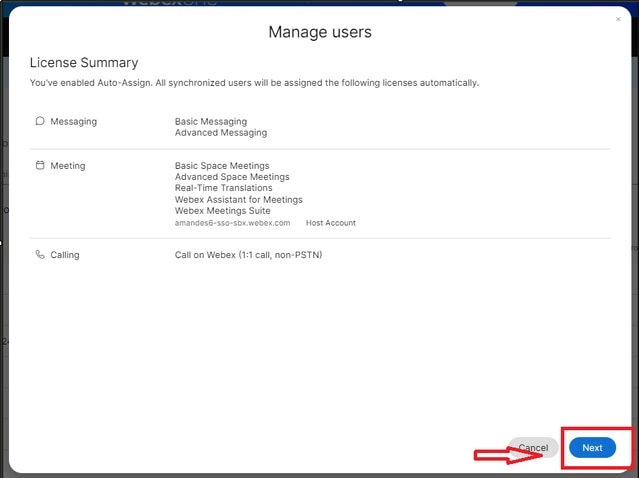Viewport: 639px width, 478px height.
Task: Click the Cancel button
Action: (533, 447)
